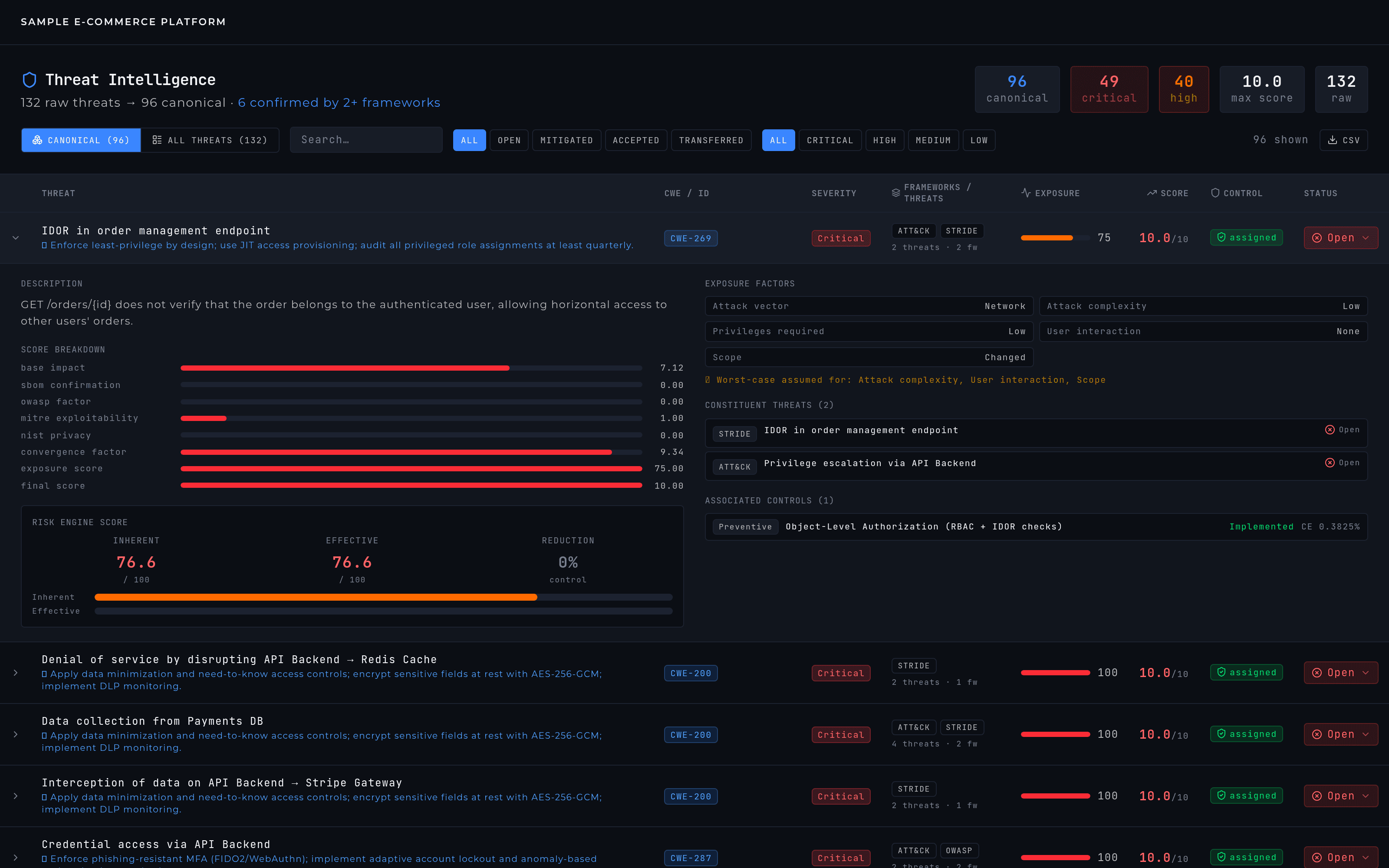Viewport: 1389px width, 868px height.
Task: Click Critical badge in Data collection row
Action: [x=840, y=735]
